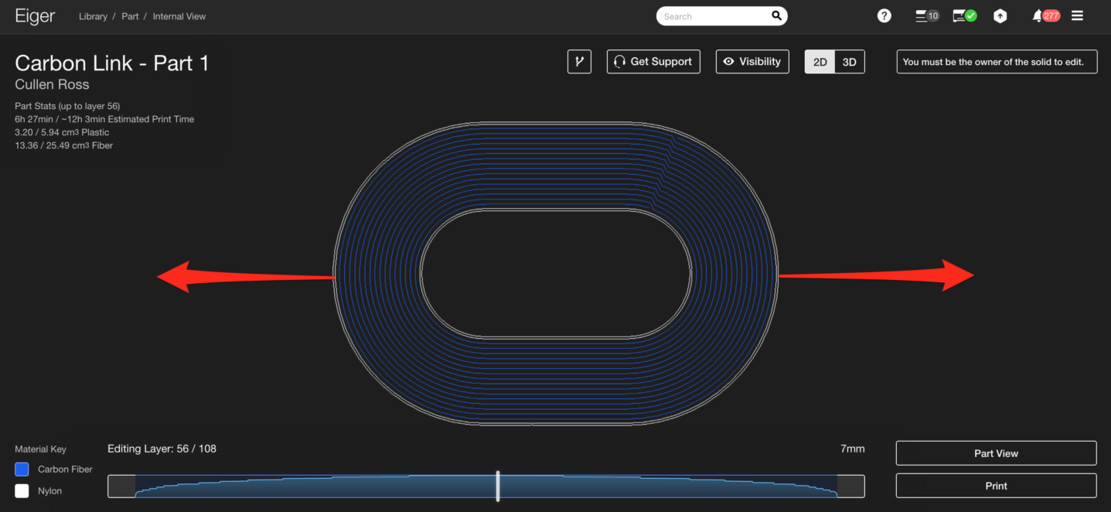Click the upload hexagon icon
The height and width of the screenshot is (512, 1111).
pos(1000,16)
